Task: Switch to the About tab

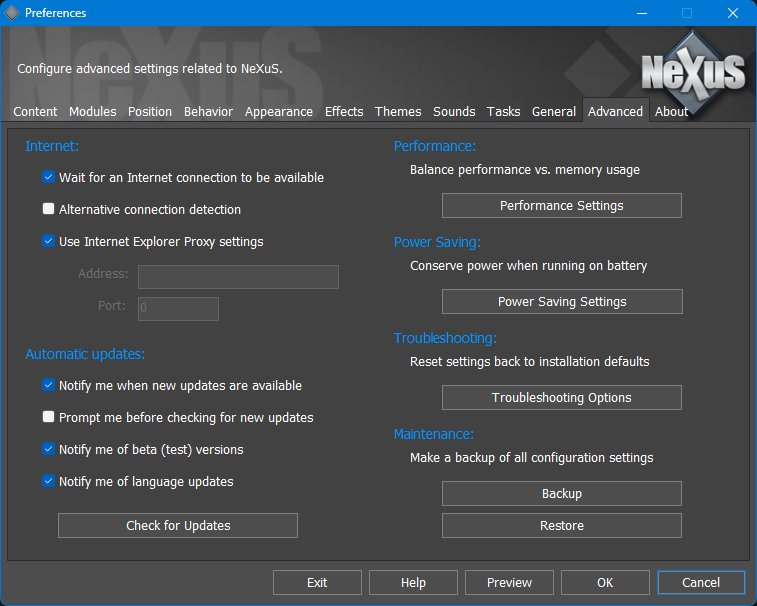Action: click(671, 112)
